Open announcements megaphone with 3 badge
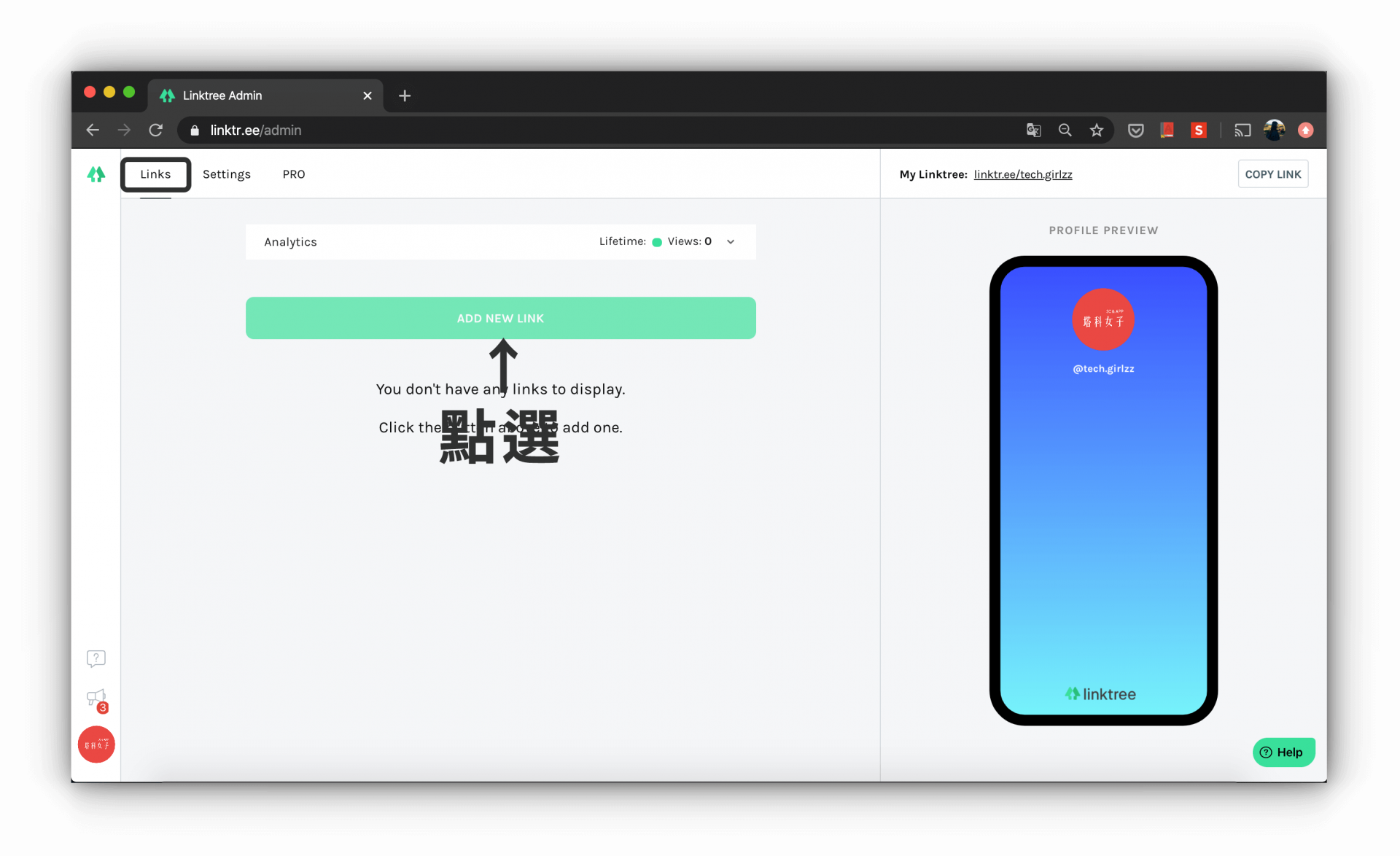Screen dimensions: 1400x856 [96, 700]
